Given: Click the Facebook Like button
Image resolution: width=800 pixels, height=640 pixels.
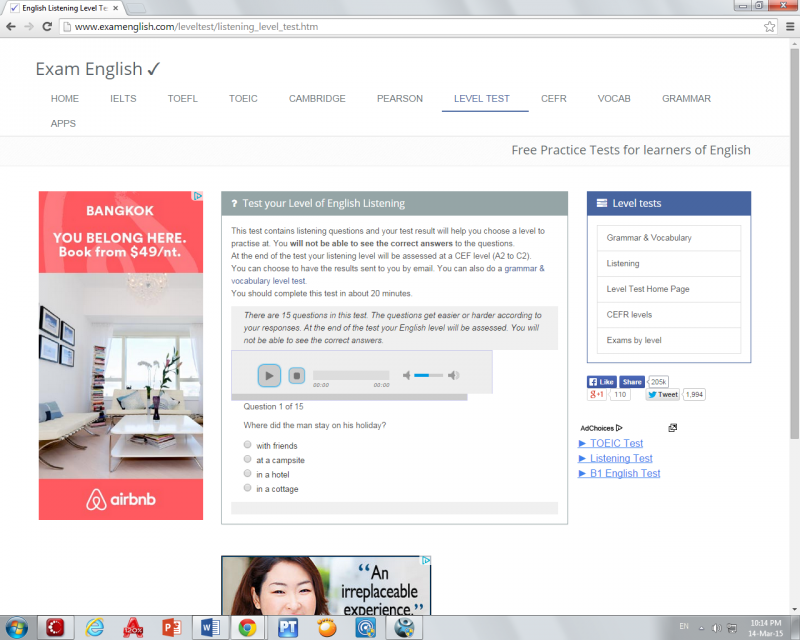Looking at the screenshot, I should [x=600, y=382].
